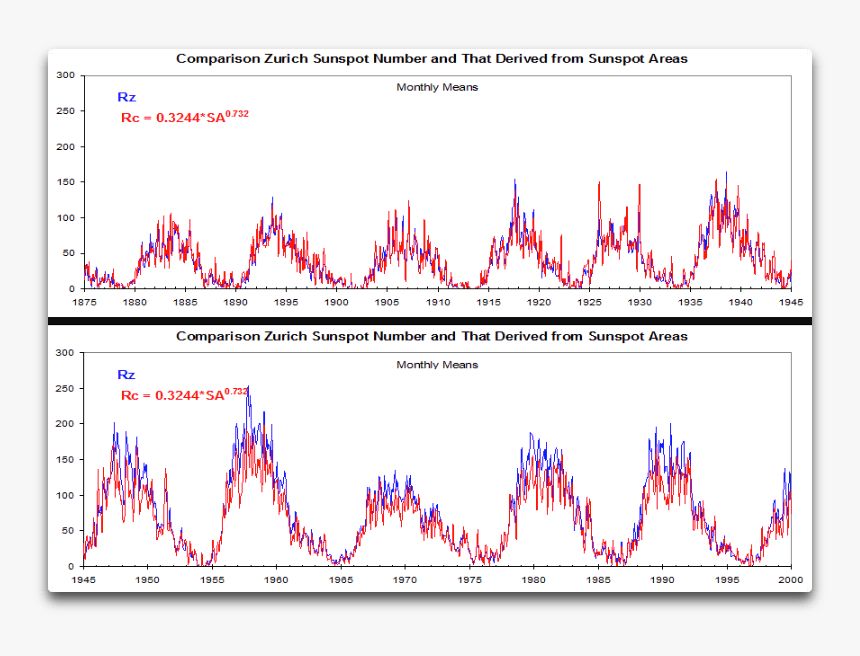Viewport: 860px width, 656px height.
Task: Pick the 1980 x-axis year label
Action: [x=534, y=580]
